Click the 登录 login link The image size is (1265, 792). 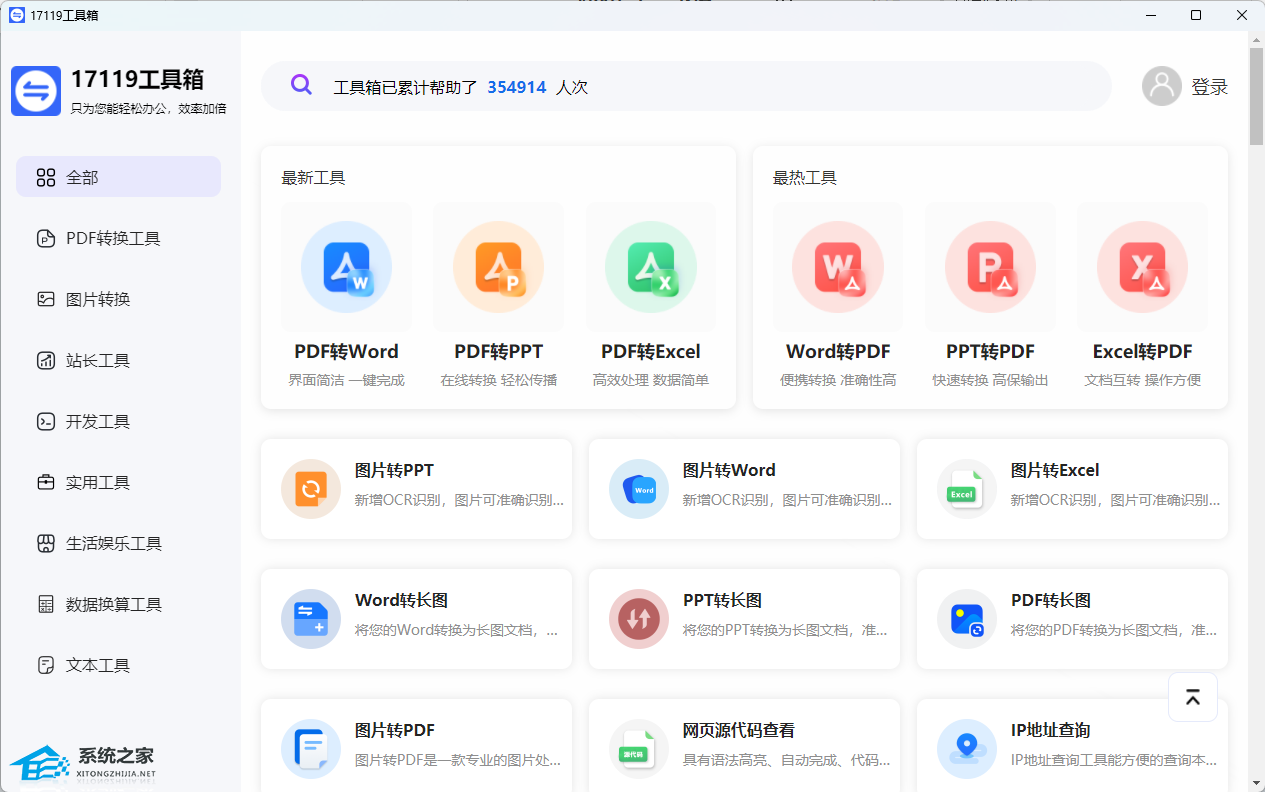[x=1209, y=87]
